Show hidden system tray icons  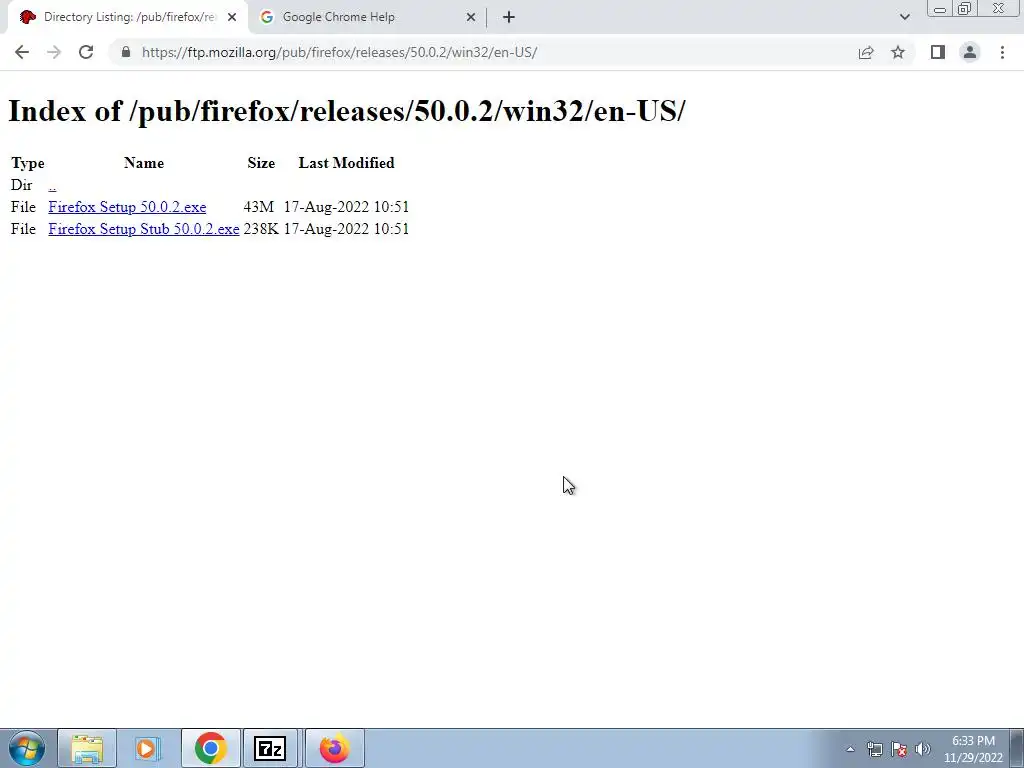(850, 749)
